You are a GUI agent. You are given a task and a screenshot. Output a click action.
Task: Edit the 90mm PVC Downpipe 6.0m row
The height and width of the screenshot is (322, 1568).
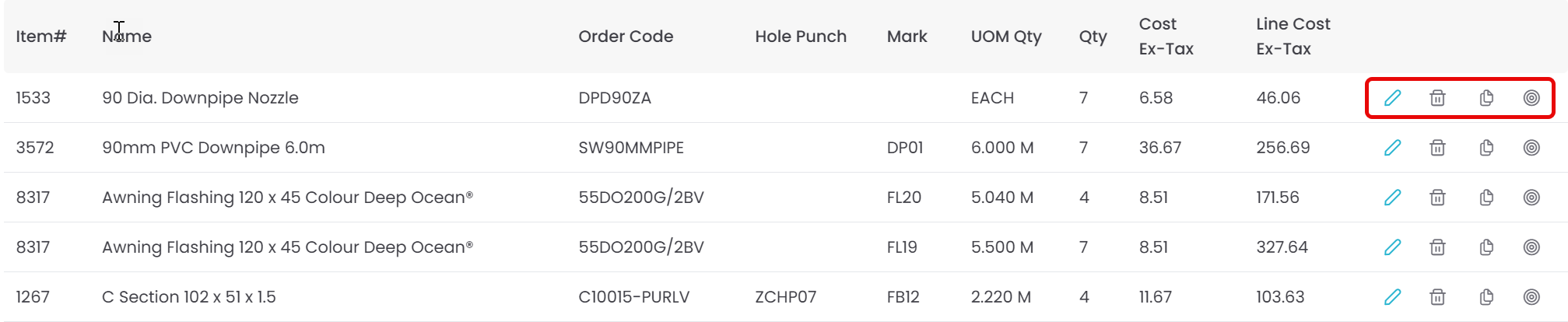coord(1392,148)
